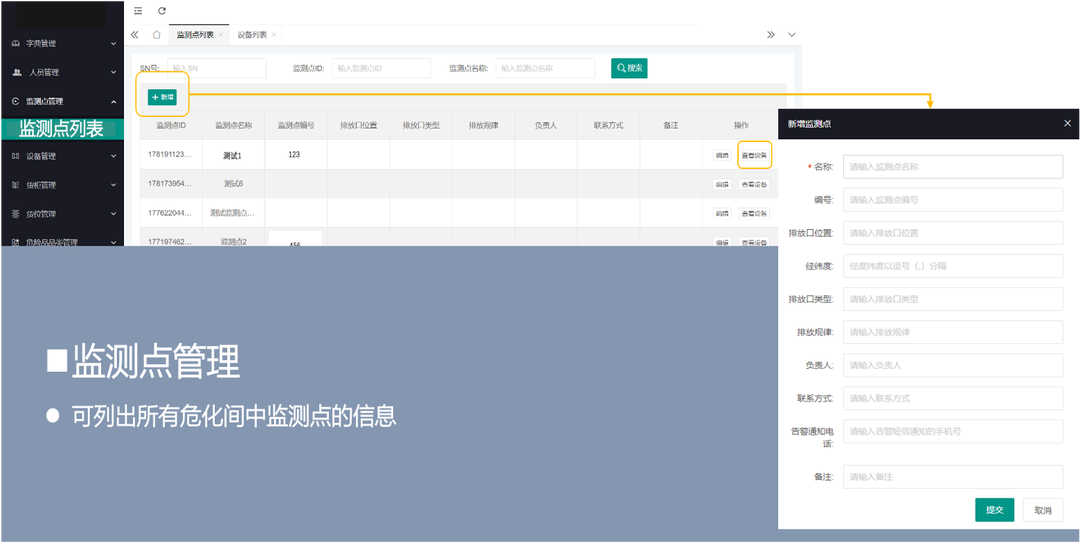The width and height of the screenshot is (1080, 542).
Task: Click the 取消 button in the dialog
Action: point(1043,510)
